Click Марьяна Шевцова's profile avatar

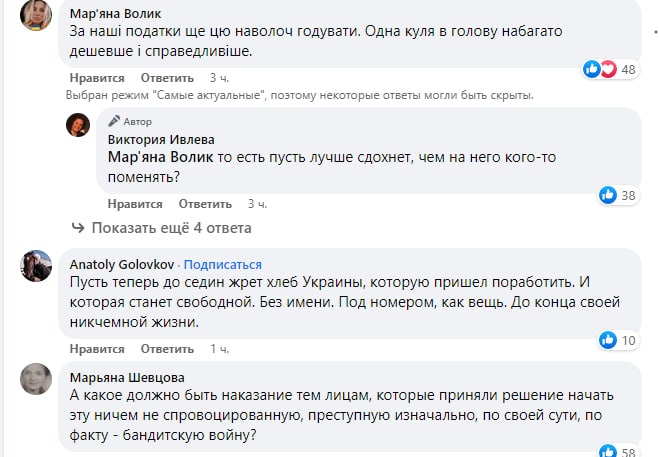[x=37, y=378]
